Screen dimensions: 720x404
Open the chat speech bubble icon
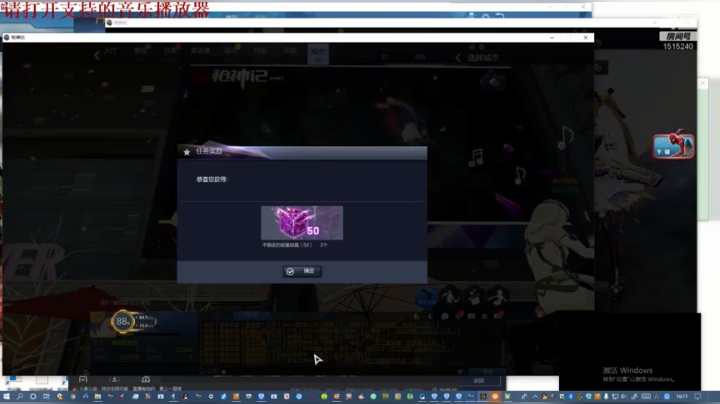[444, 316]
